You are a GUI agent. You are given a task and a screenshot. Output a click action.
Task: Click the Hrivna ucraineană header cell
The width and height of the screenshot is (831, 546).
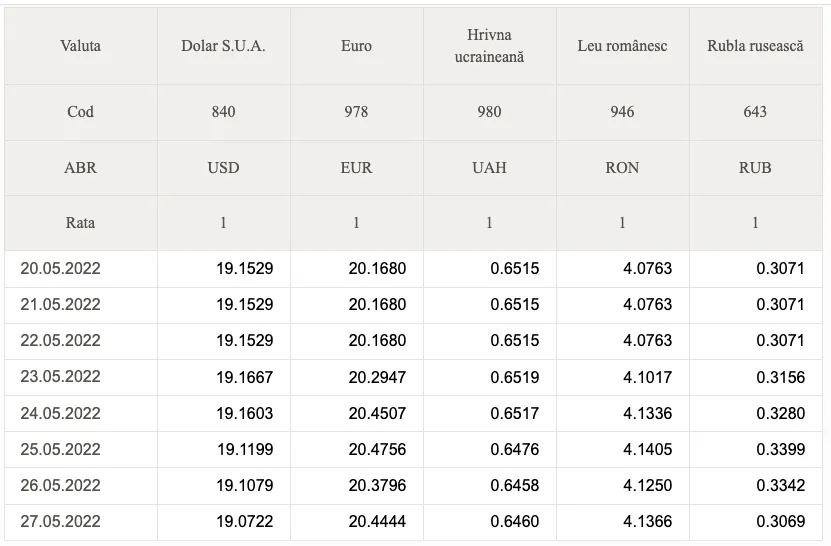[x=490, y=46]
